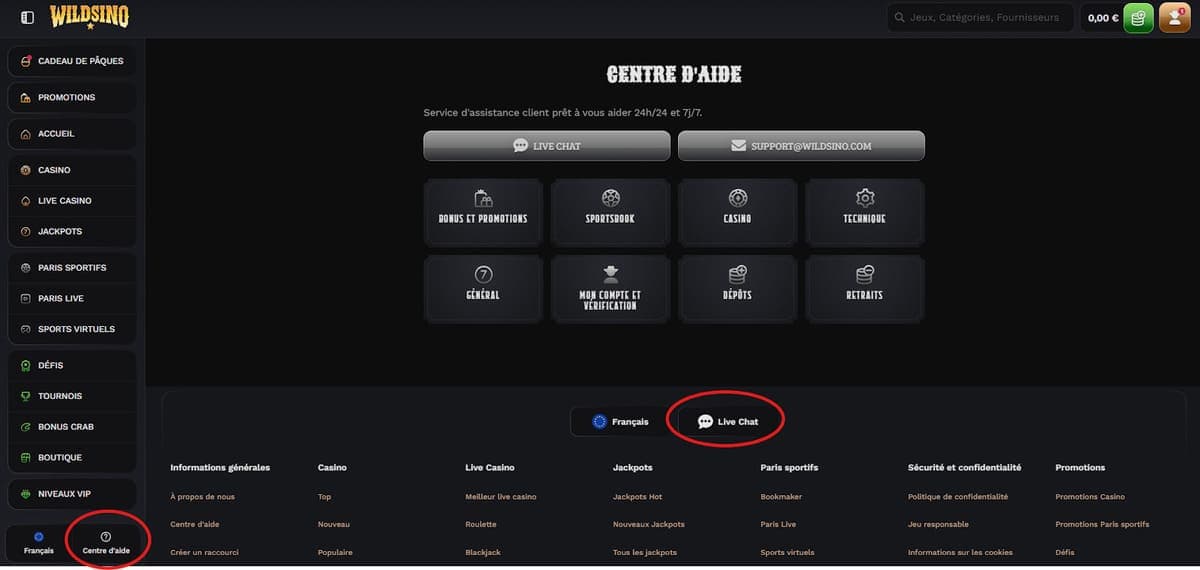Collapse the sidebar with the panel icon
This screenshot has width=1200, height=570.
pyautogui.click(x=27, y=17)
